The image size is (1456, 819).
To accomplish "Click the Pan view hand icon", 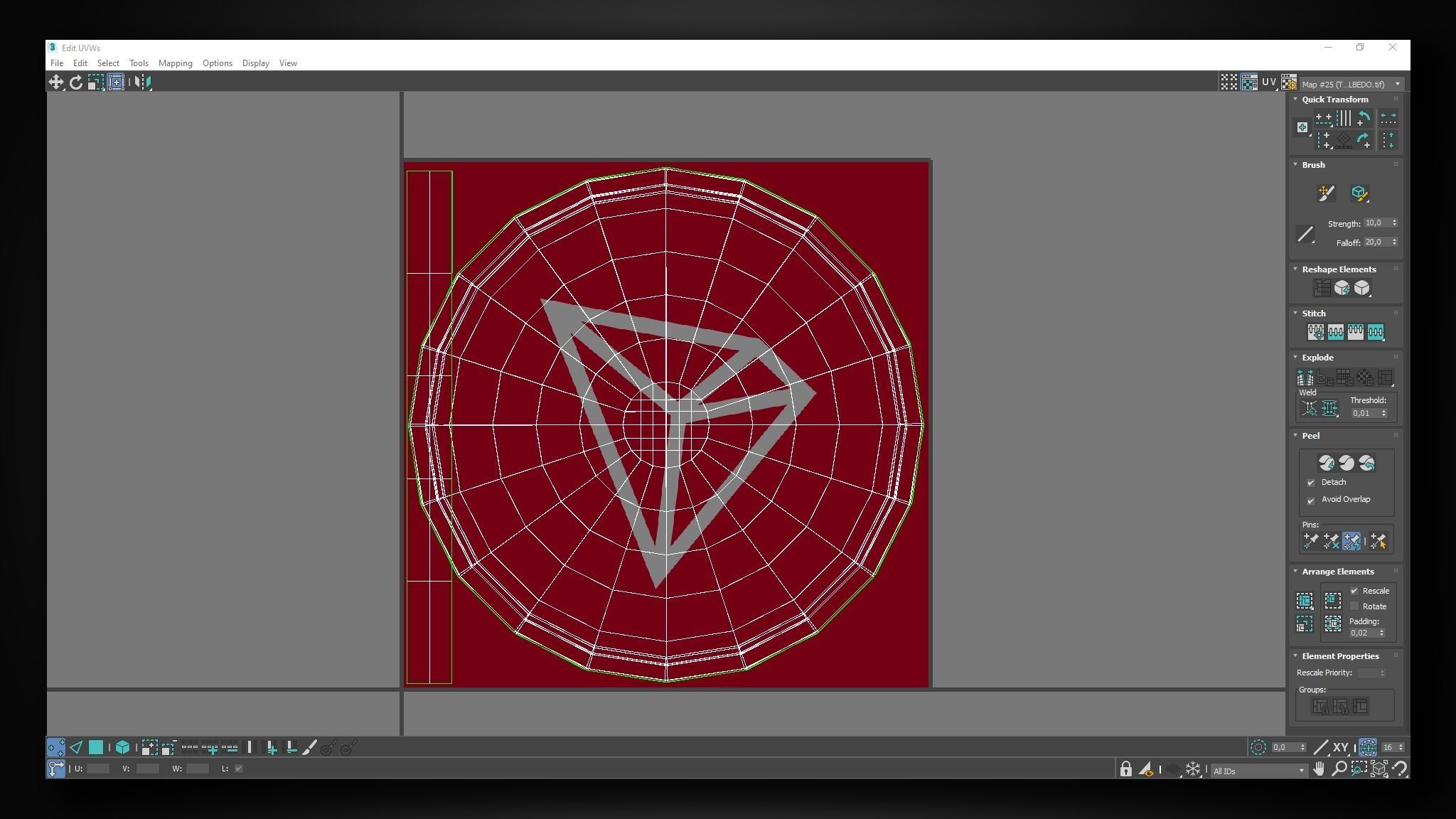I will coord(1319,769).
